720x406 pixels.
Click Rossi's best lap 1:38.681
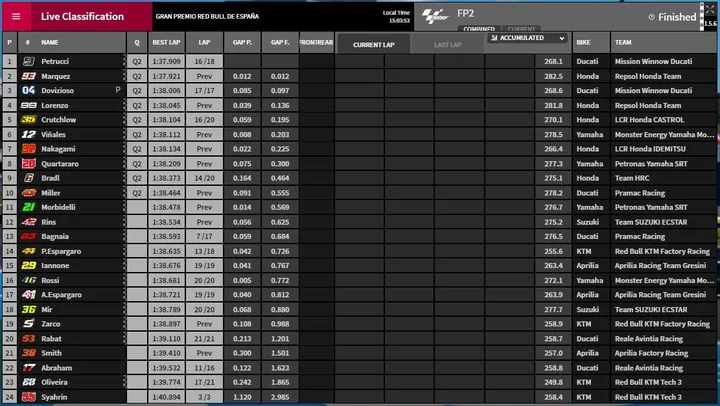click(166, 280)
